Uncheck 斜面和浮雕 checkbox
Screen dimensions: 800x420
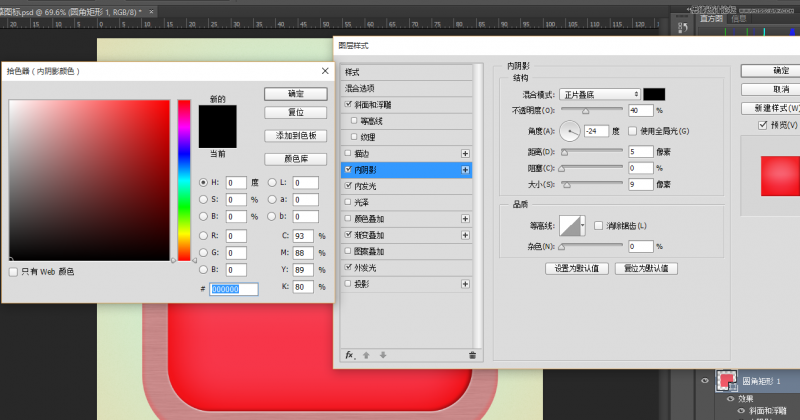[348, 105]
